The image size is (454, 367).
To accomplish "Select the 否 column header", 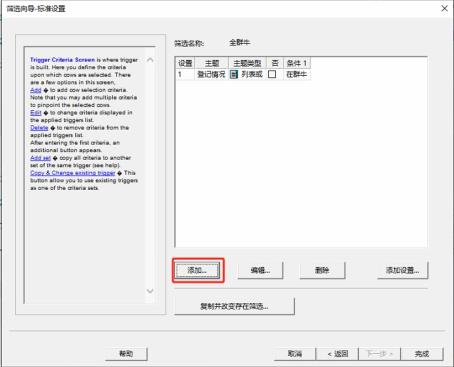I will [275, 63].
